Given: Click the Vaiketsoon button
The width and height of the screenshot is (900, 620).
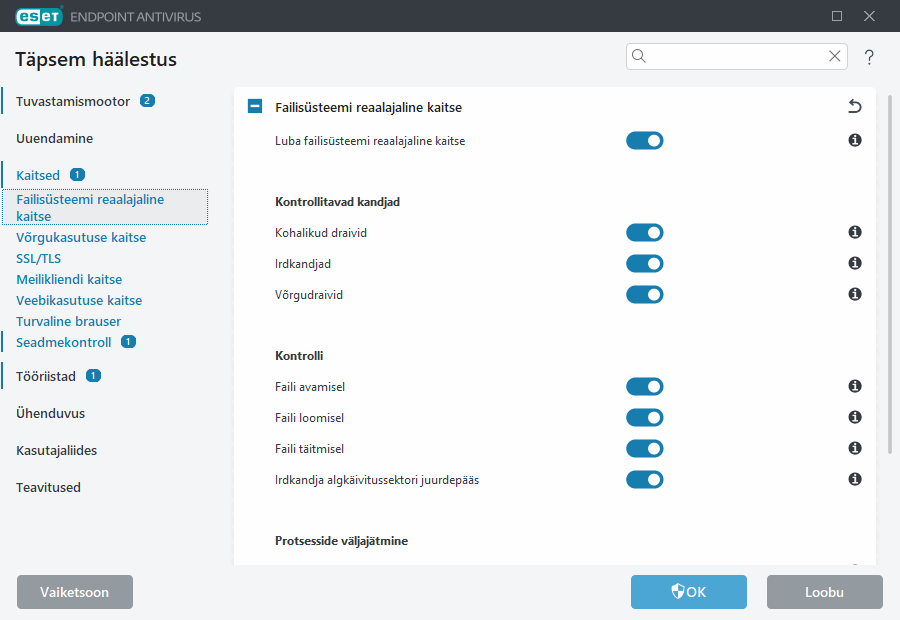Looking at the screenshot, I should pos(75,592).
